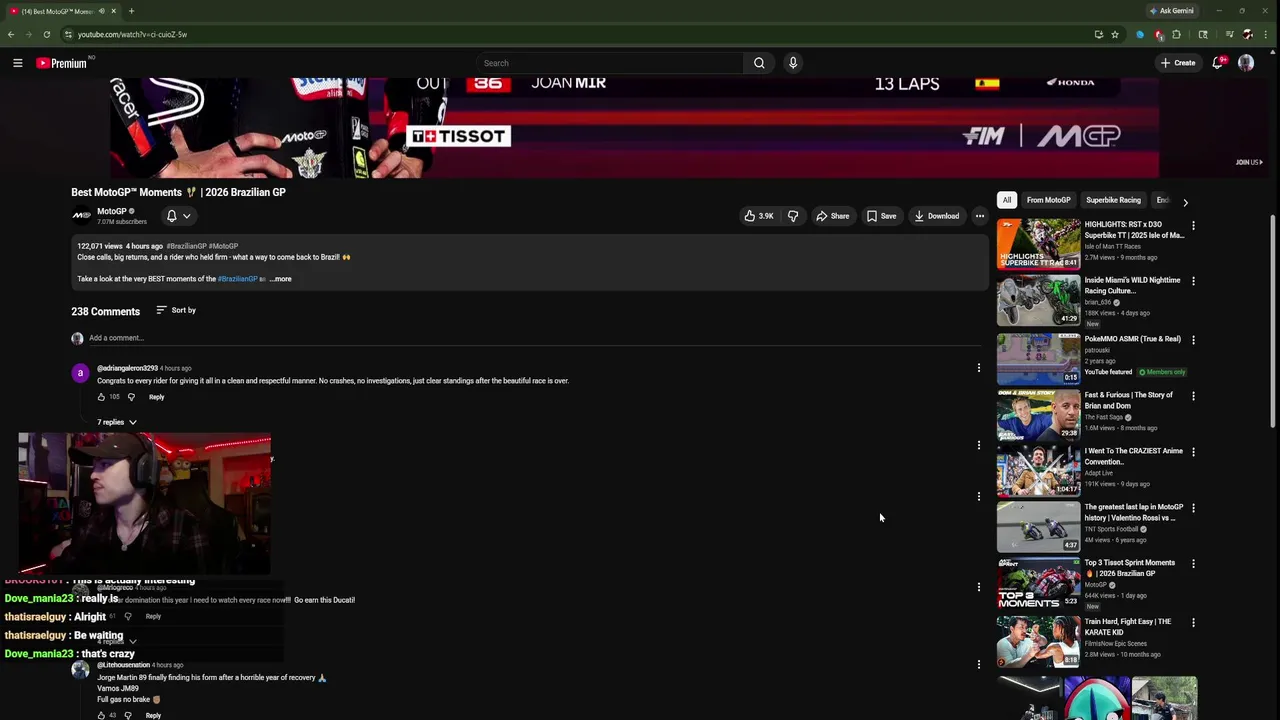
Task: Reply to adriangaleron3293 comment
Action: click(157, 397)
